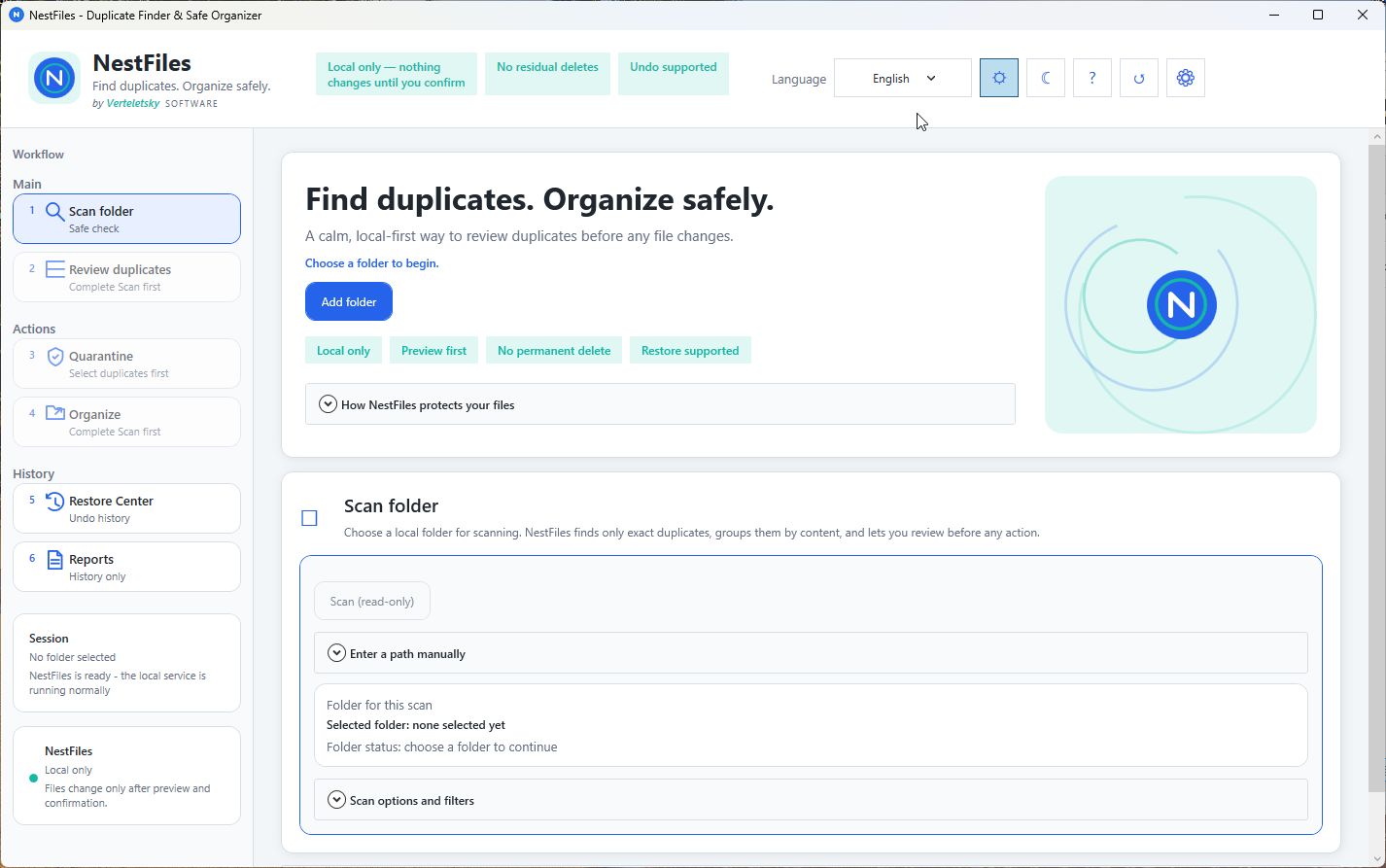The width and height of the screenshot is (1386, 868).
Task: Click the large N emblem in hero graphic
Action: [1181, 304]
